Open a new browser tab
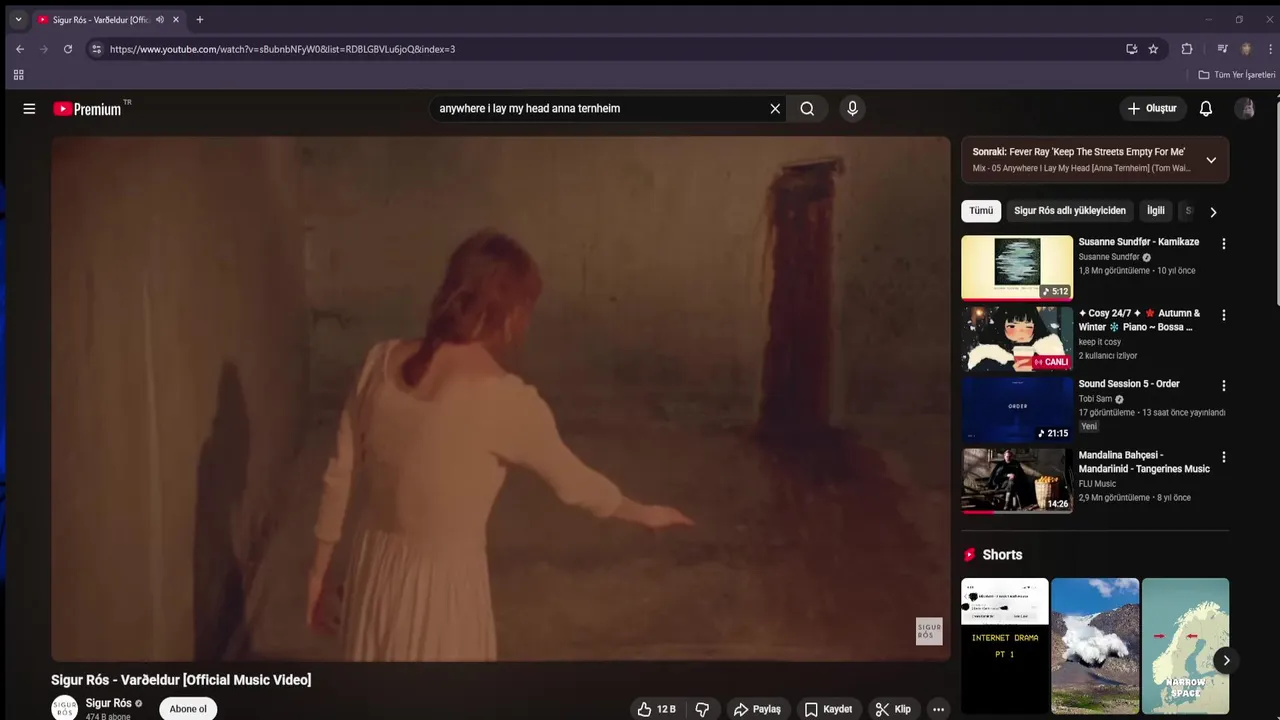Image resolution: width=1280 pixels, height=720 pixels. click(200, 20)
